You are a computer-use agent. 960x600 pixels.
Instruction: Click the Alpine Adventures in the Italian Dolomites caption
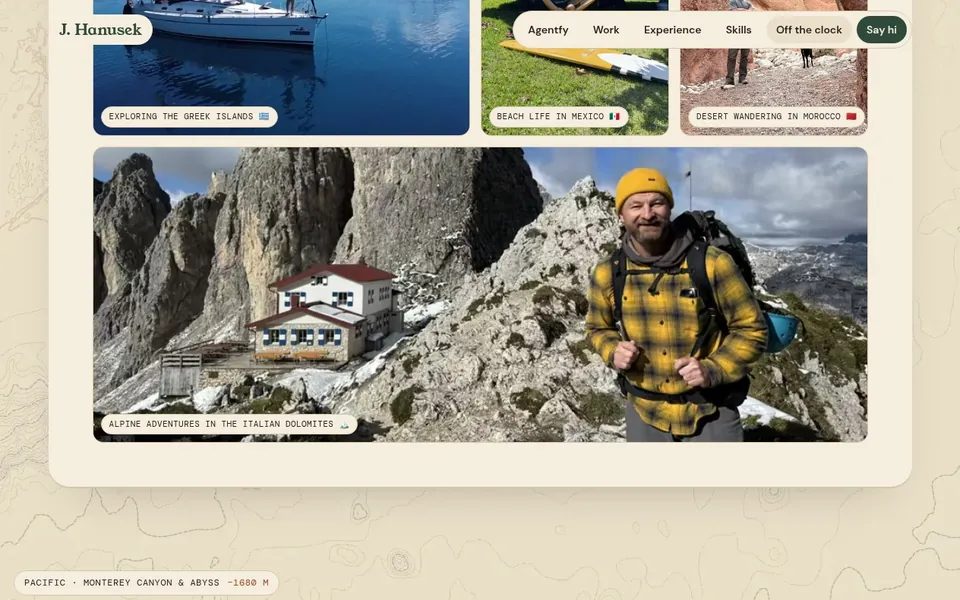229,424
